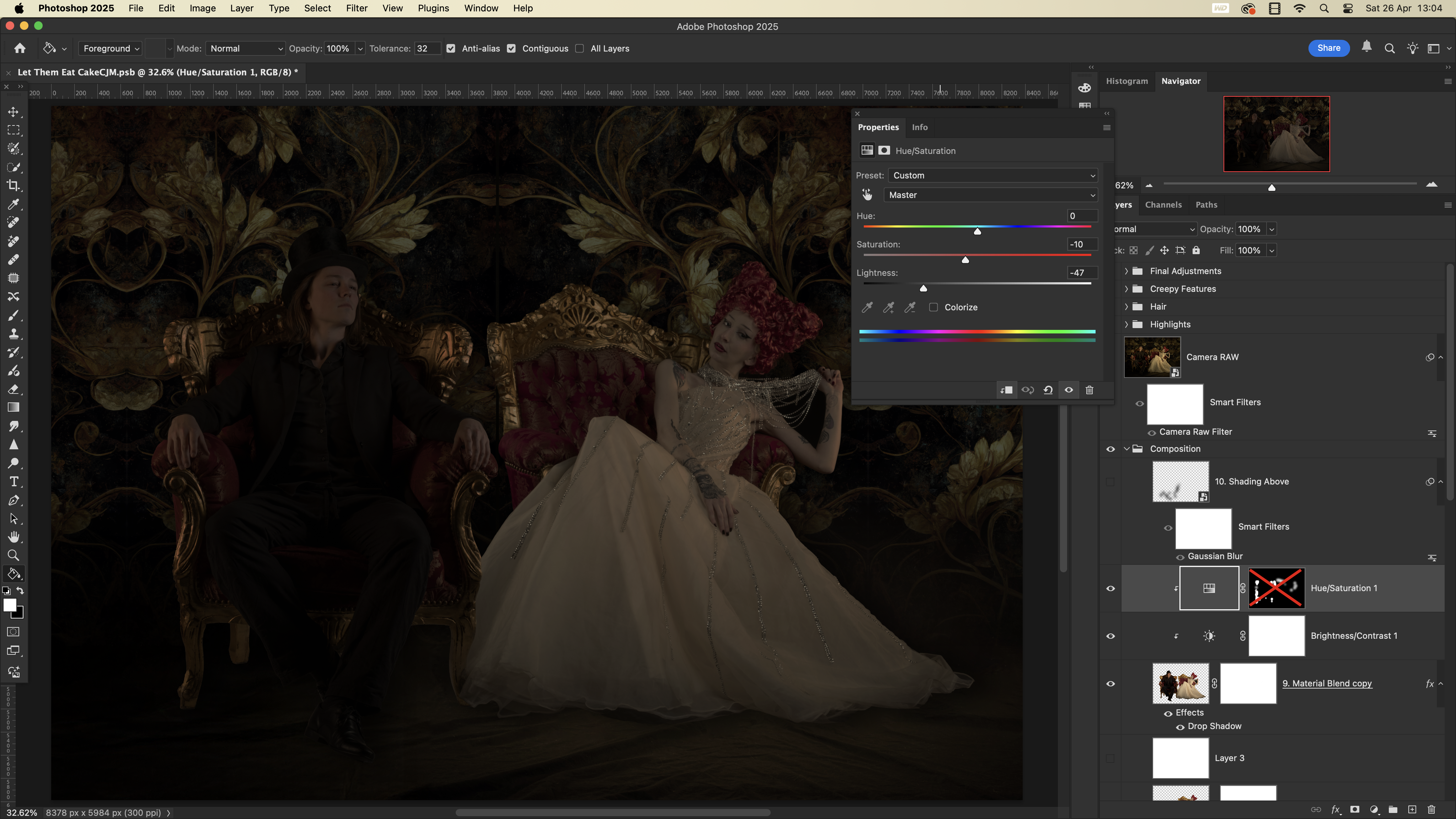Image resolution: width=1456 pixels, height=819 pixels.
Task: Select the Type tool
Action: coord(14,482)
